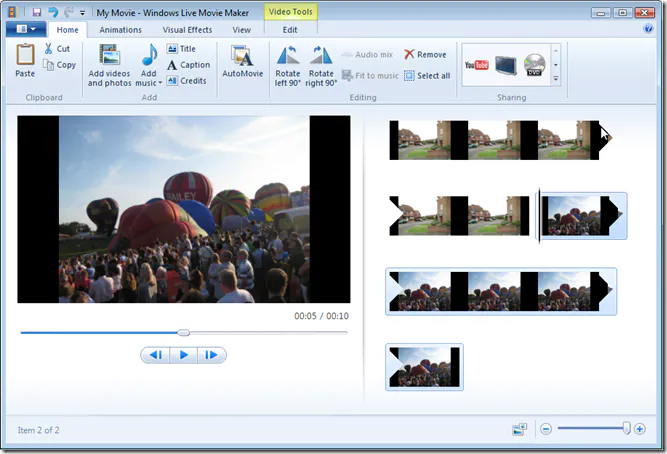Click the Add music note icon
Screen dimensions: 667x454
point(149,55)
